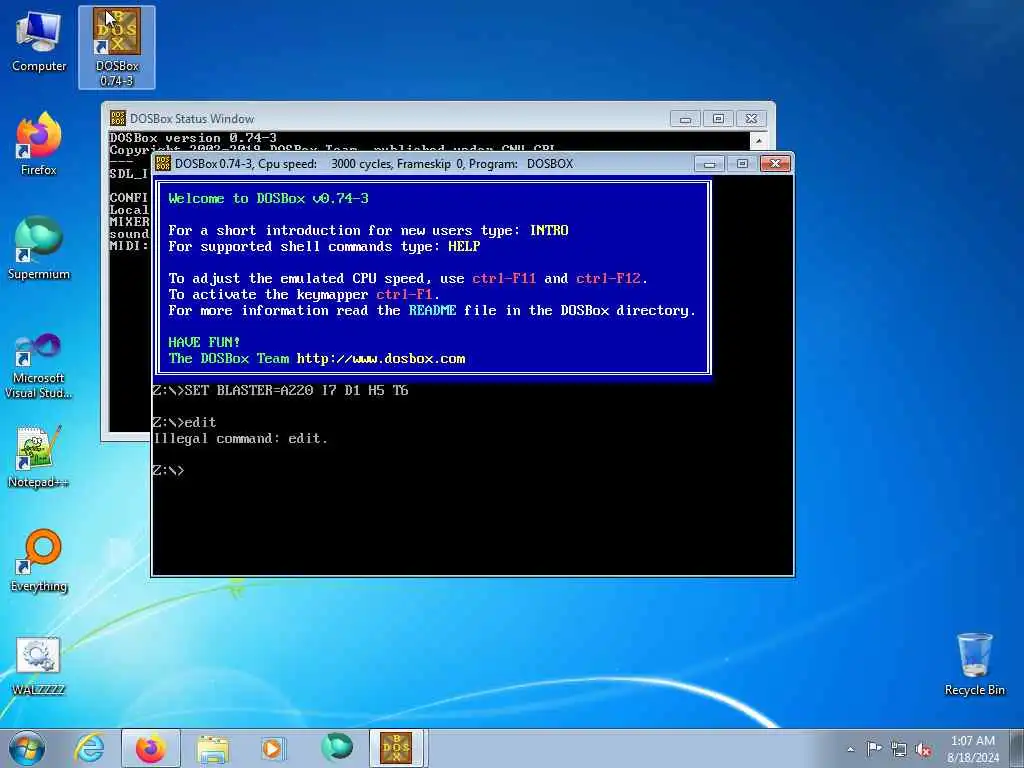Maximize the DOSBox 0.74-3 main window
1024x768 pixels.
(x=743, y=163)
